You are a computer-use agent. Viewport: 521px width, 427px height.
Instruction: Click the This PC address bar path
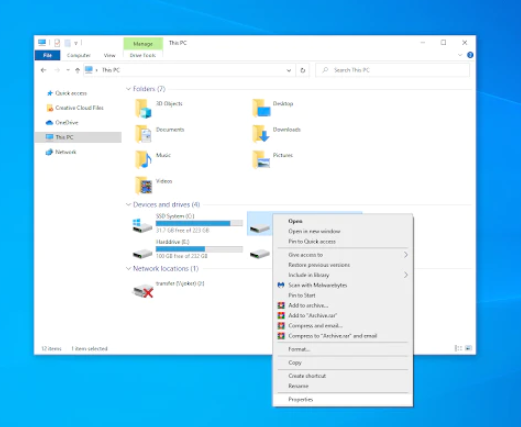coord(111,70)
